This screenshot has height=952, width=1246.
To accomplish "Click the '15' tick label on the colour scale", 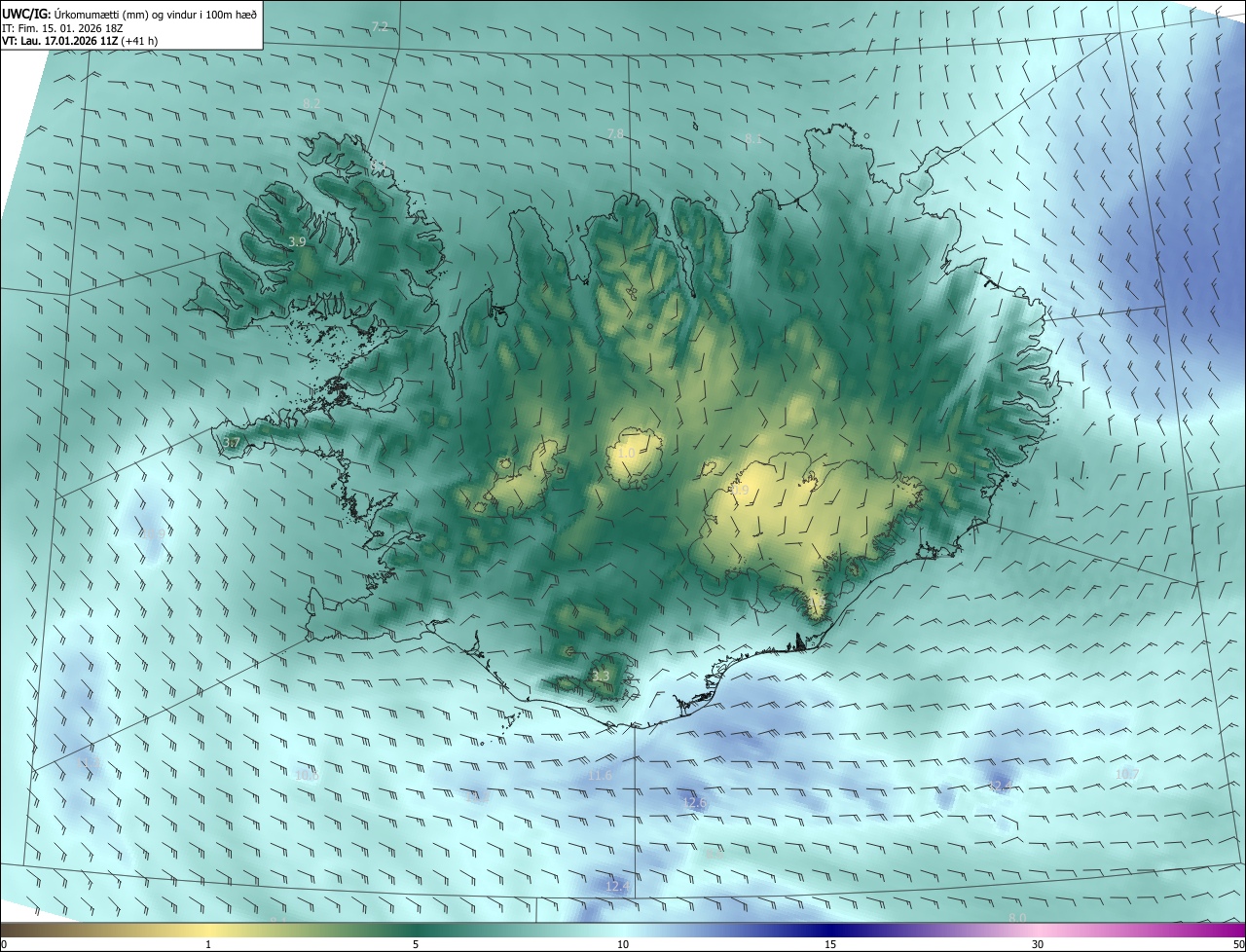I will pos(830,944).
